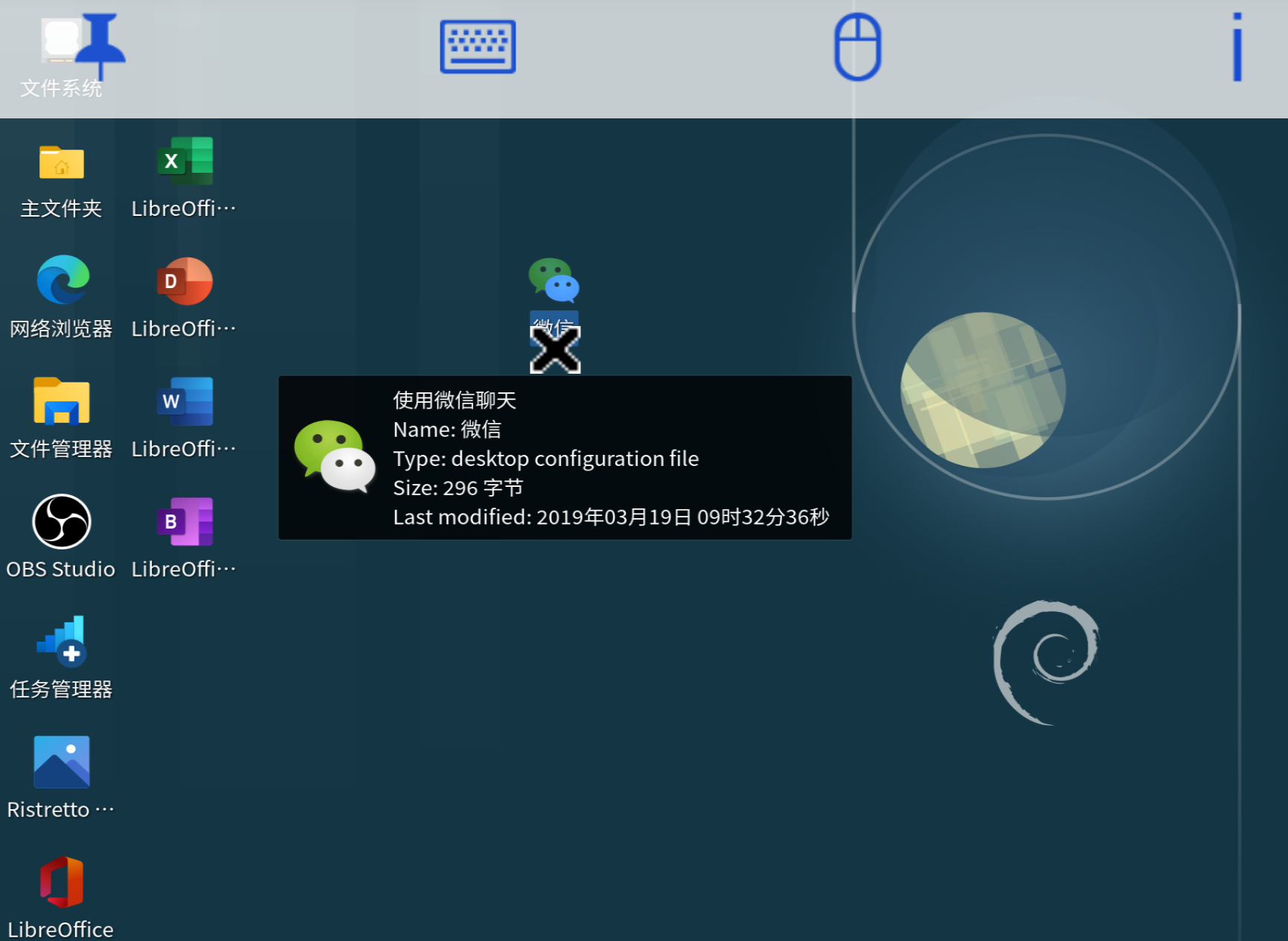Open the 文件管理器 file manager icon
The image size is (1288, 941).
(62, 401)
